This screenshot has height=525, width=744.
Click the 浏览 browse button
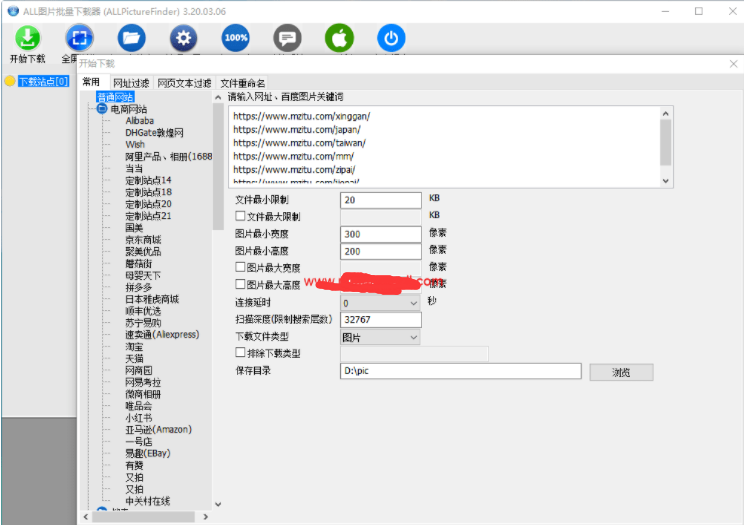(621, 372)
